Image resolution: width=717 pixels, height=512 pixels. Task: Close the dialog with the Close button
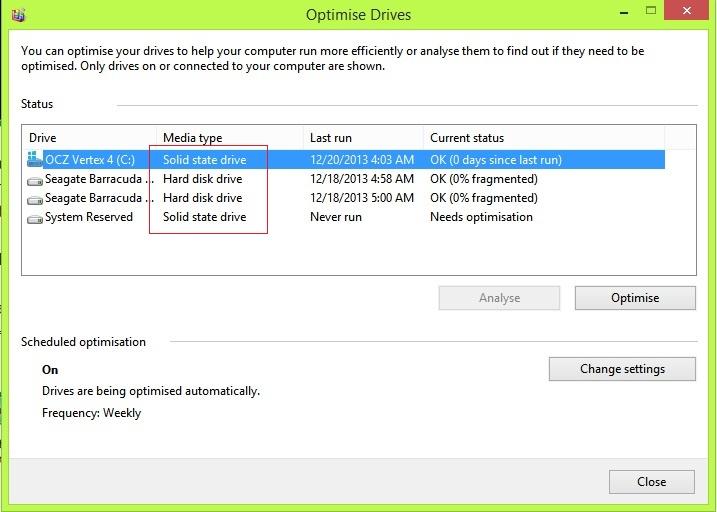tap(652, 482)
